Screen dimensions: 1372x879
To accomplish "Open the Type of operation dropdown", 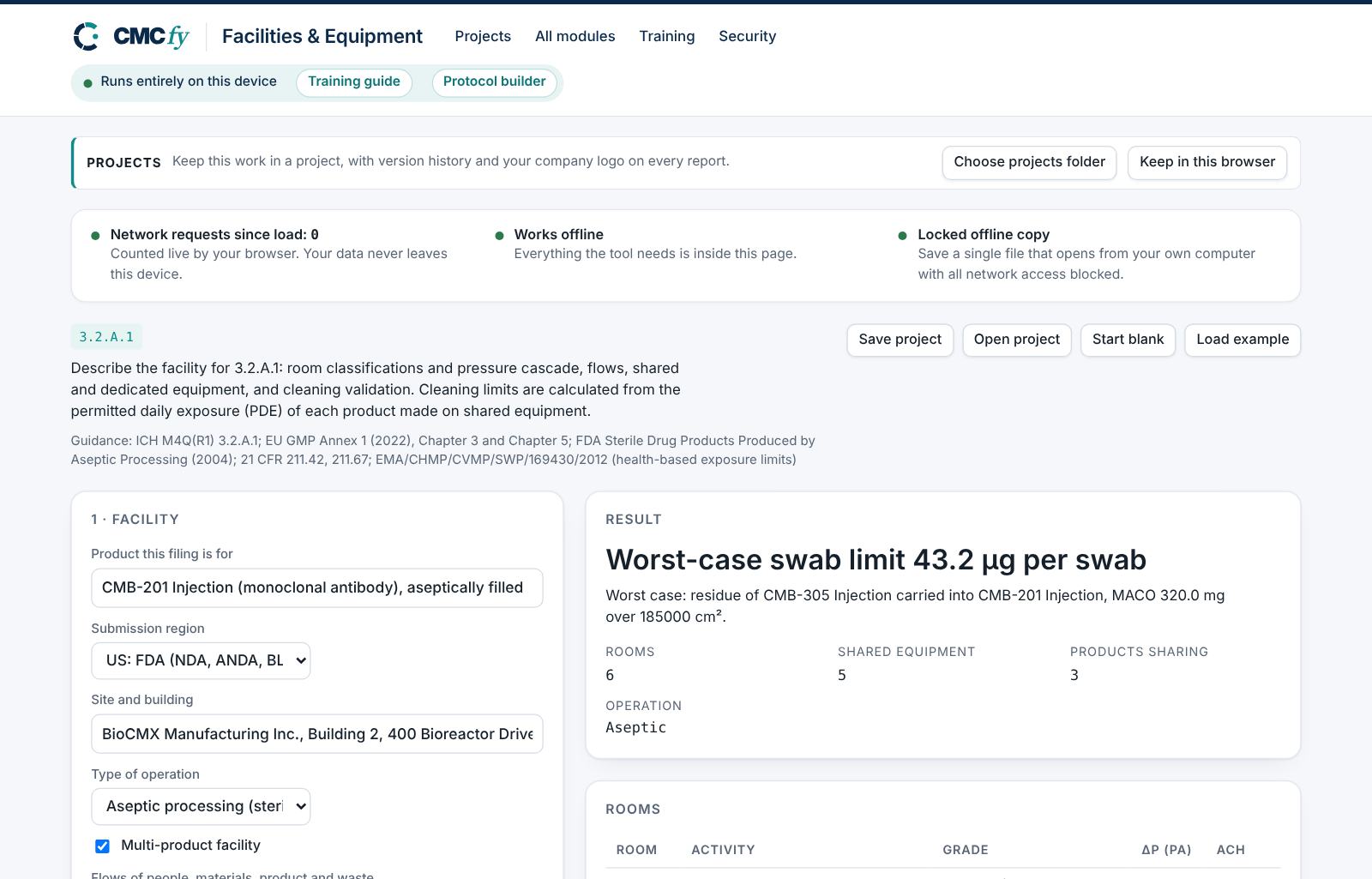I will pyautogui.click(x=201, y=807).
